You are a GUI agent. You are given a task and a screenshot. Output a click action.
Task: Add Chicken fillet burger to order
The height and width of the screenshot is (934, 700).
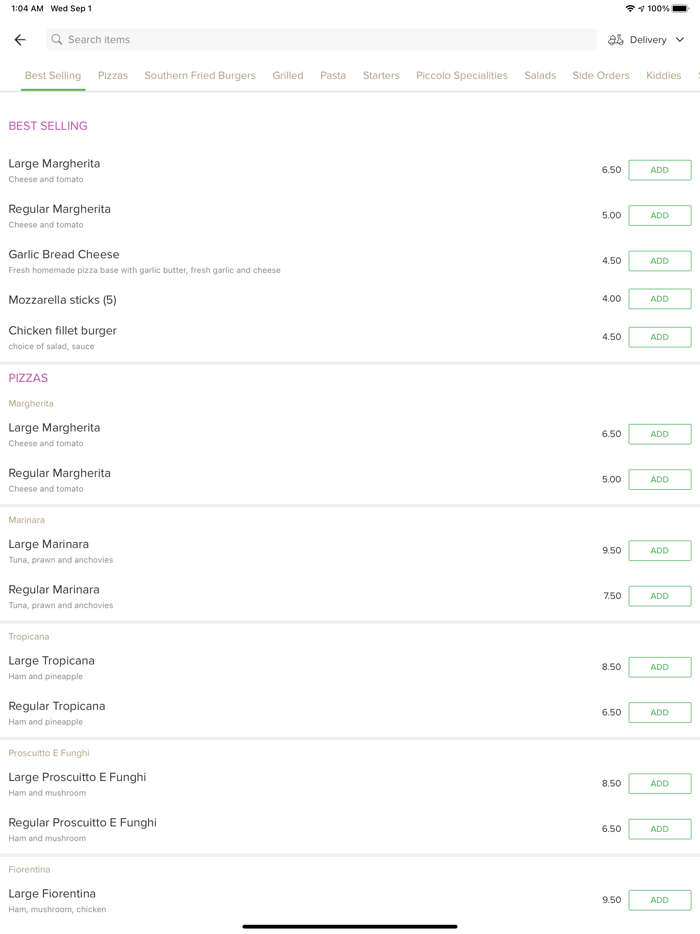point(659,337)
